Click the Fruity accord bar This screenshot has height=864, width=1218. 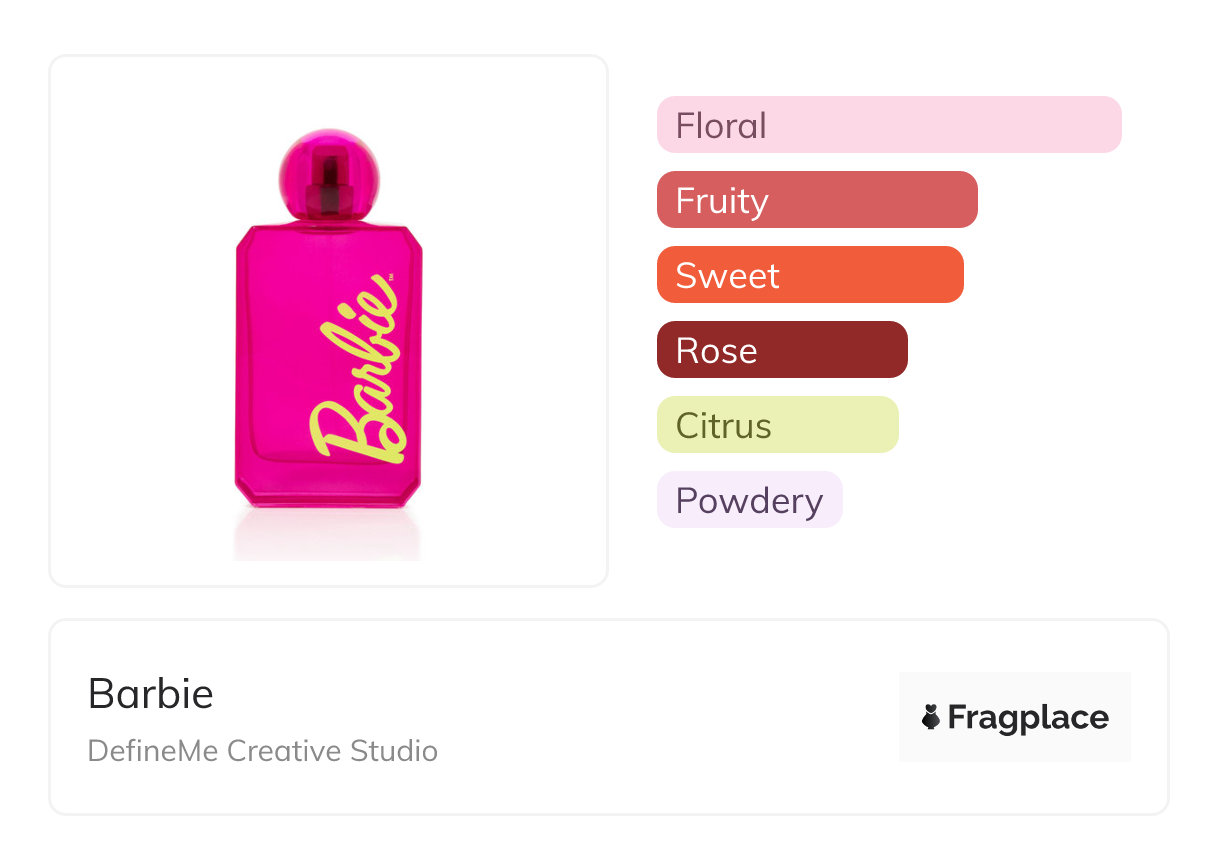point(816,200)
